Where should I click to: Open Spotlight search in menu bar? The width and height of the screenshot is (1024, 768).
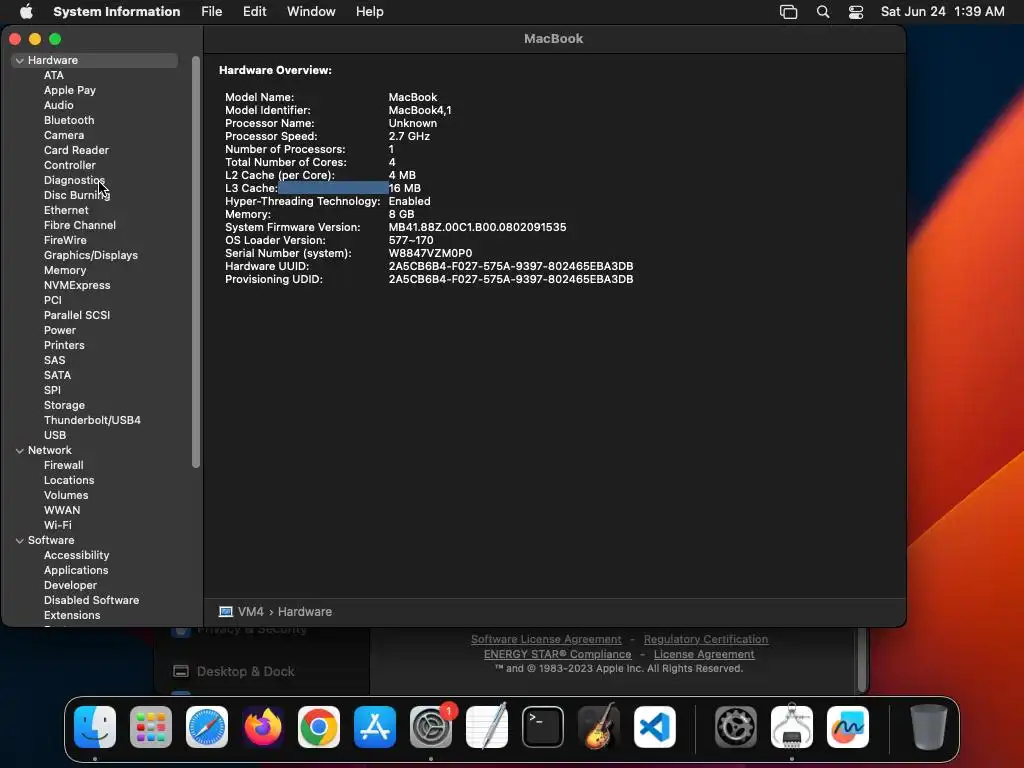pyautogui.click(x=823, y=12)
